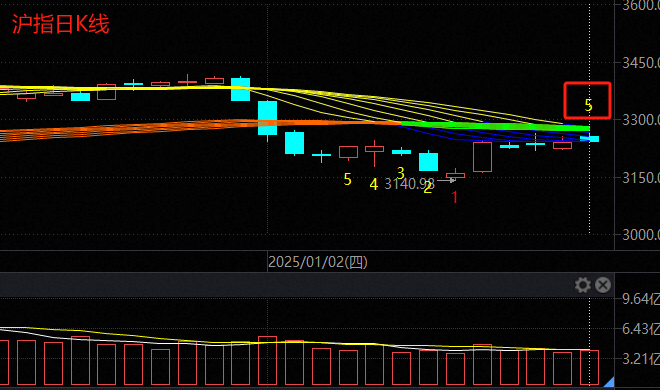Viewport: 660px width, 390px height.
Task: Click the 沪指日K线 chart title
Action: 61,24
